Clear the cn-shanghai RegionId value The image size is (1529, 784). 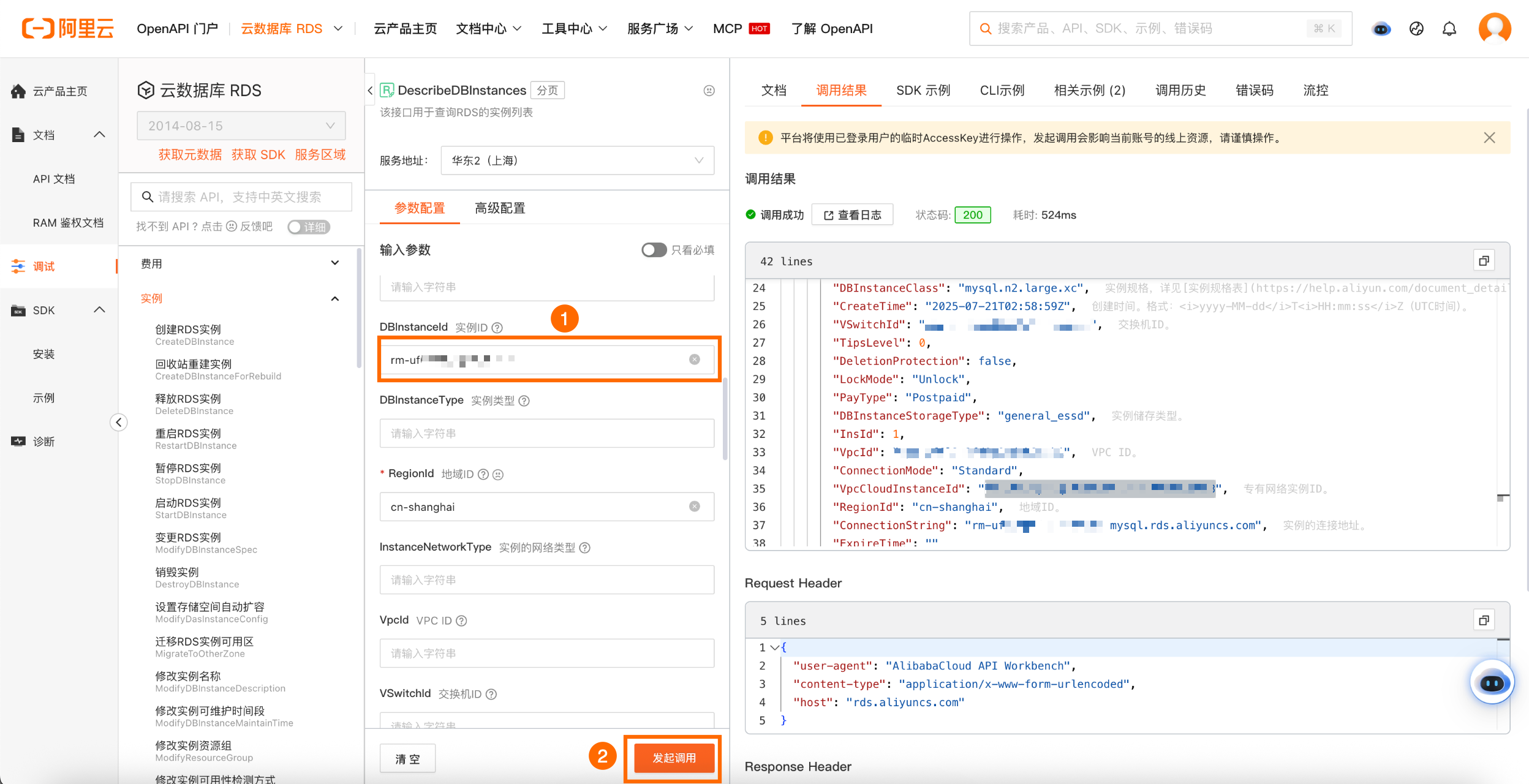coord(695,507)
